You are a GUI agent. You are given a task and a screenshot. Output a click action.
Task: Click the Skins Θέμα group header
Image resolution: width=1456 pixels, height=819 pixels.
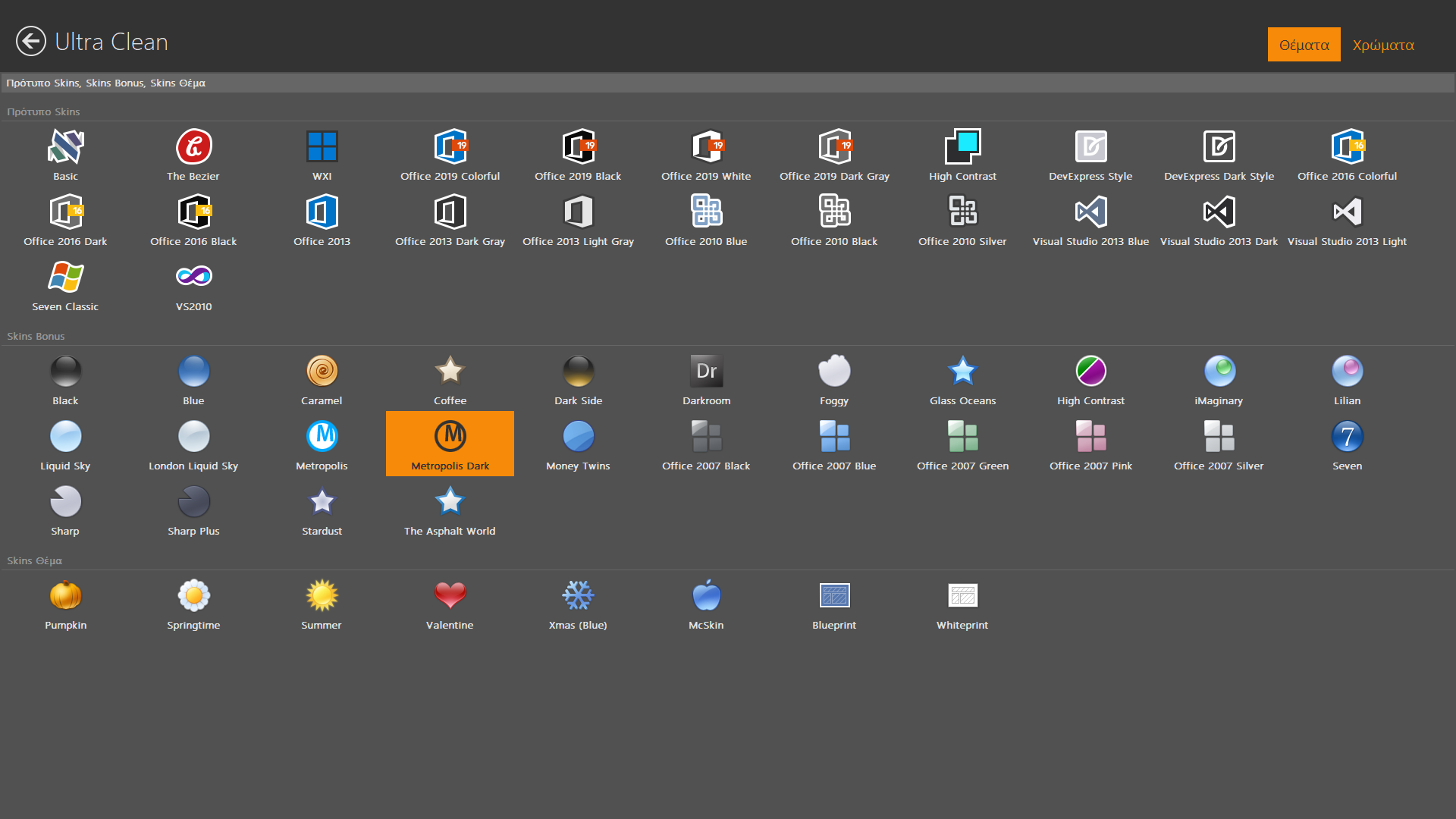point(34,560)
